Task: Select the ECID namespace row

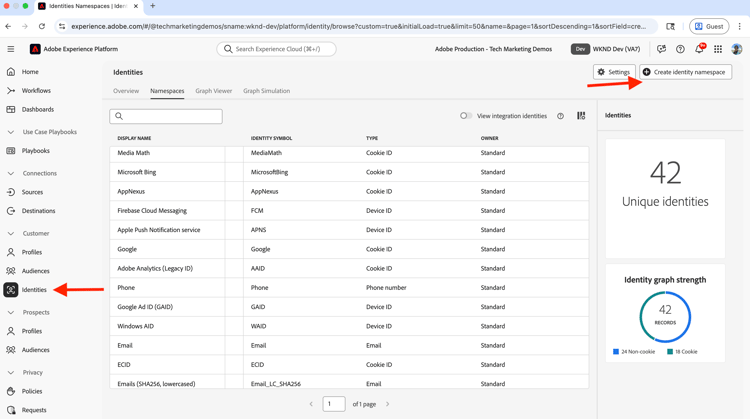Action: [349, 364]
